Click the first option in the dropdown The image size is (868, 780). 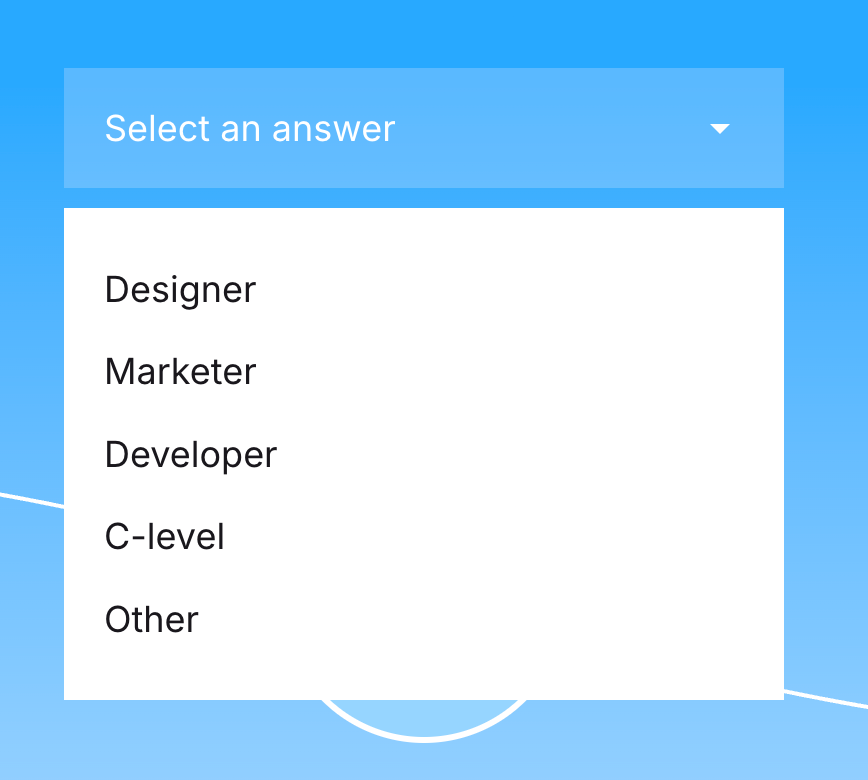tap(180, 290)
